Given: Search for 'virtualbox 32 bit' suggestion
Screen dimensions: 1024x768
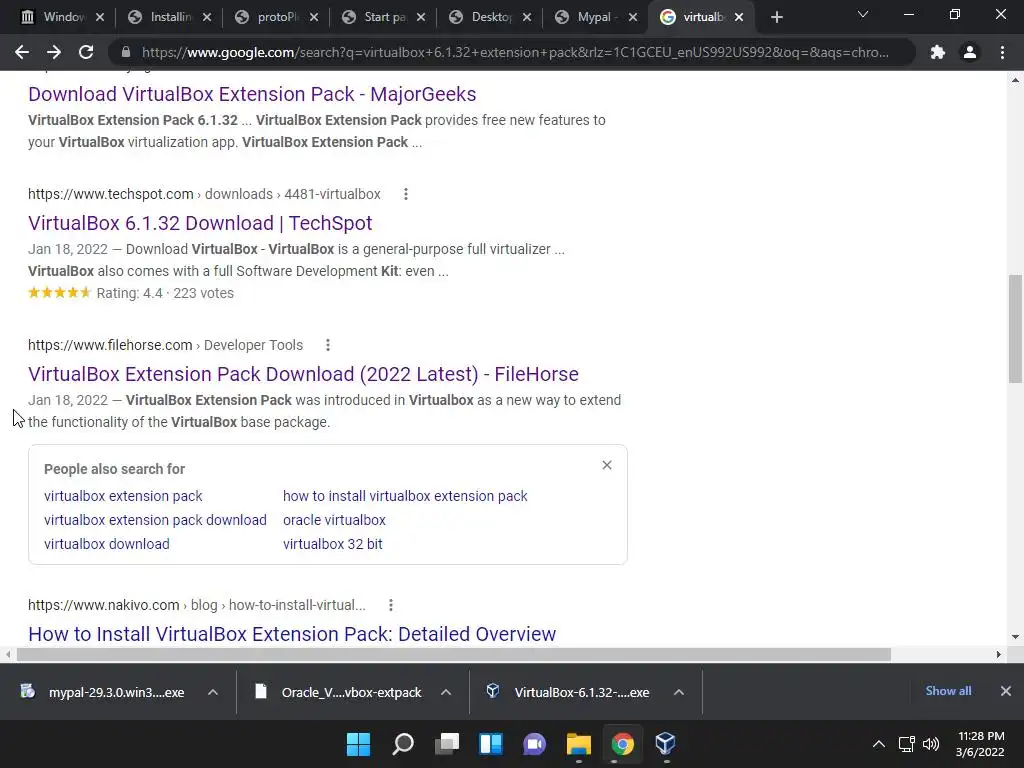Looking at the screenshot, I should click(x=332, y=544).
